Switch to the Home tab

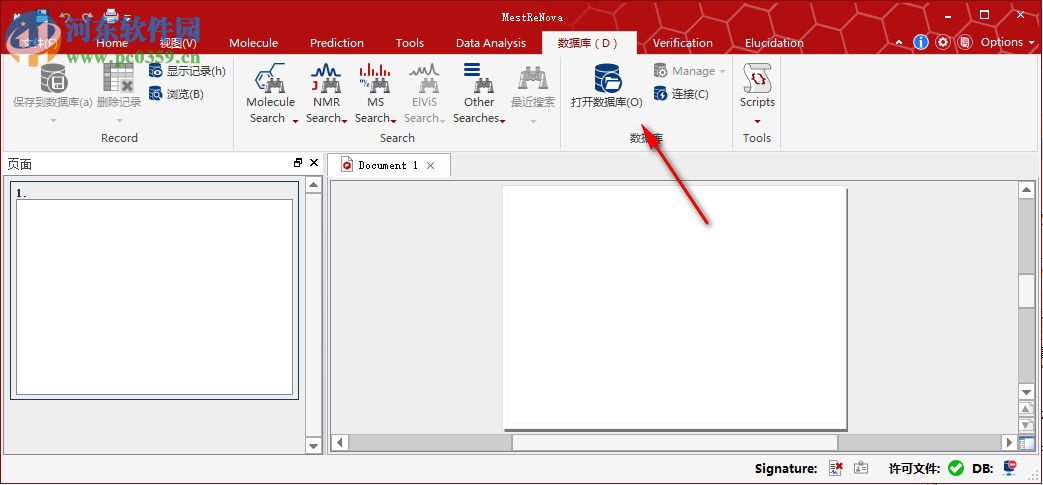[x=112, y=43]
